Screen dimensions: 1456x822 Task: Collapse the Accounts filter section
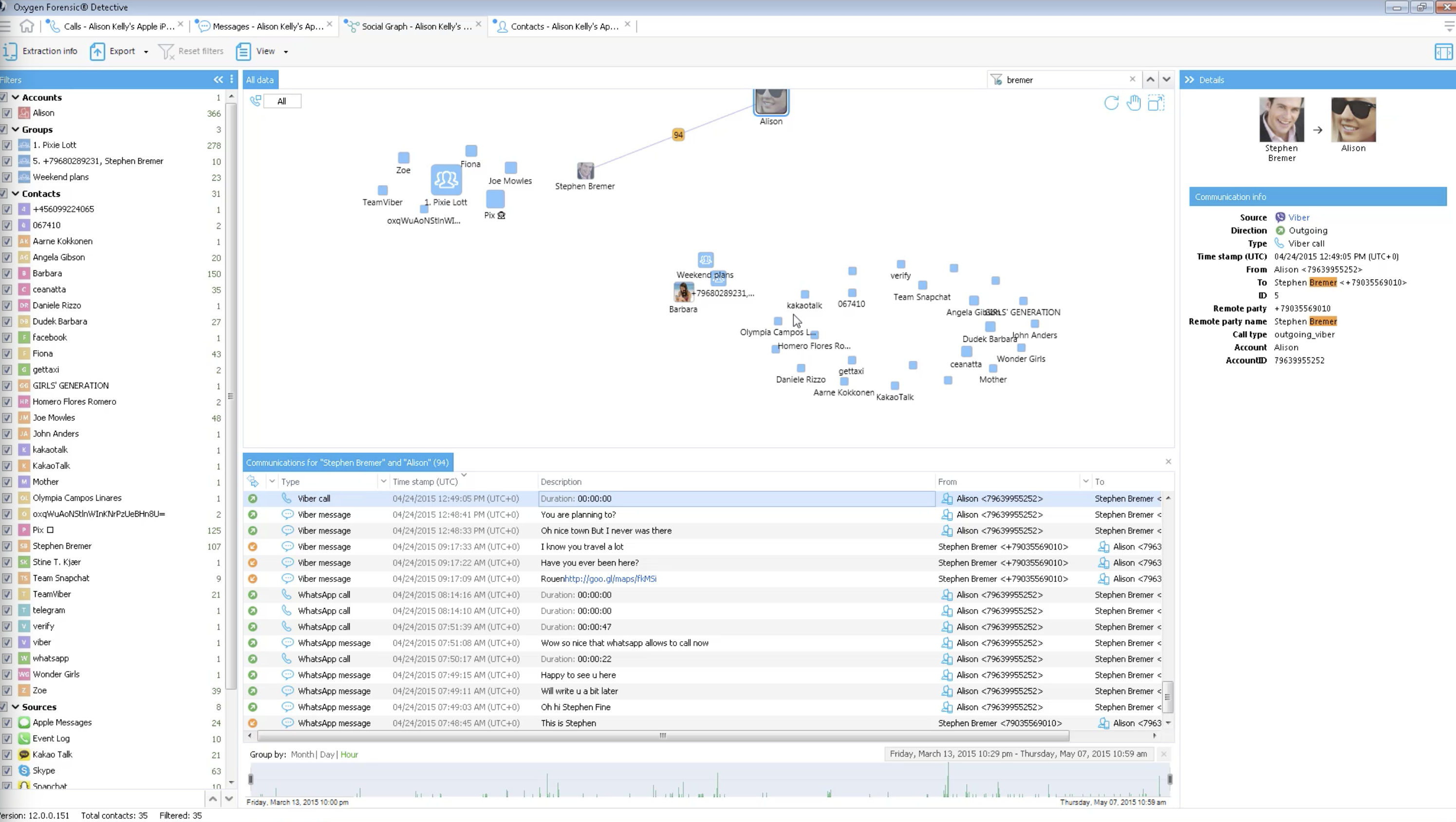15,97
